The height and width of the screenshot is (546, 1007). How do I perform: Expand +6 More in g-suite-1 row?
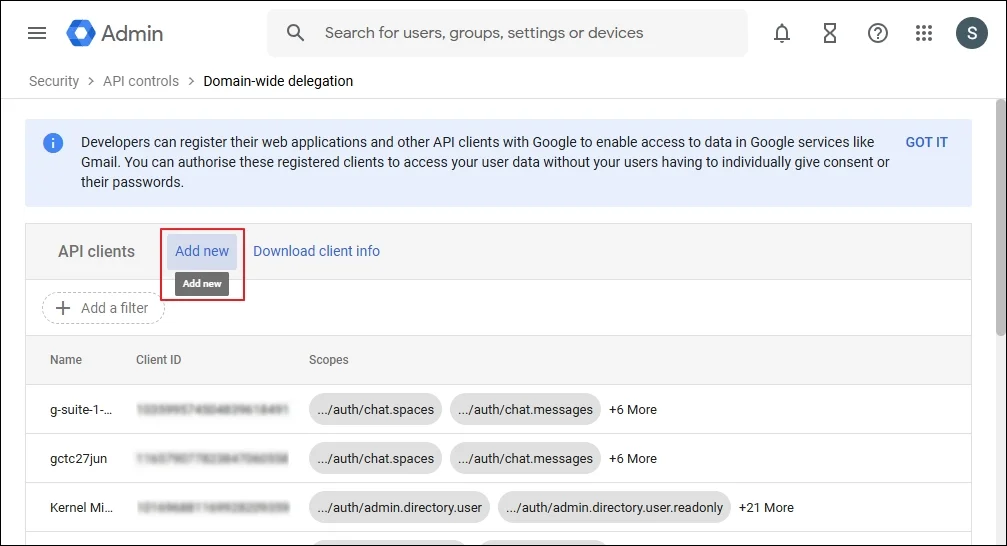pos(633,409)
